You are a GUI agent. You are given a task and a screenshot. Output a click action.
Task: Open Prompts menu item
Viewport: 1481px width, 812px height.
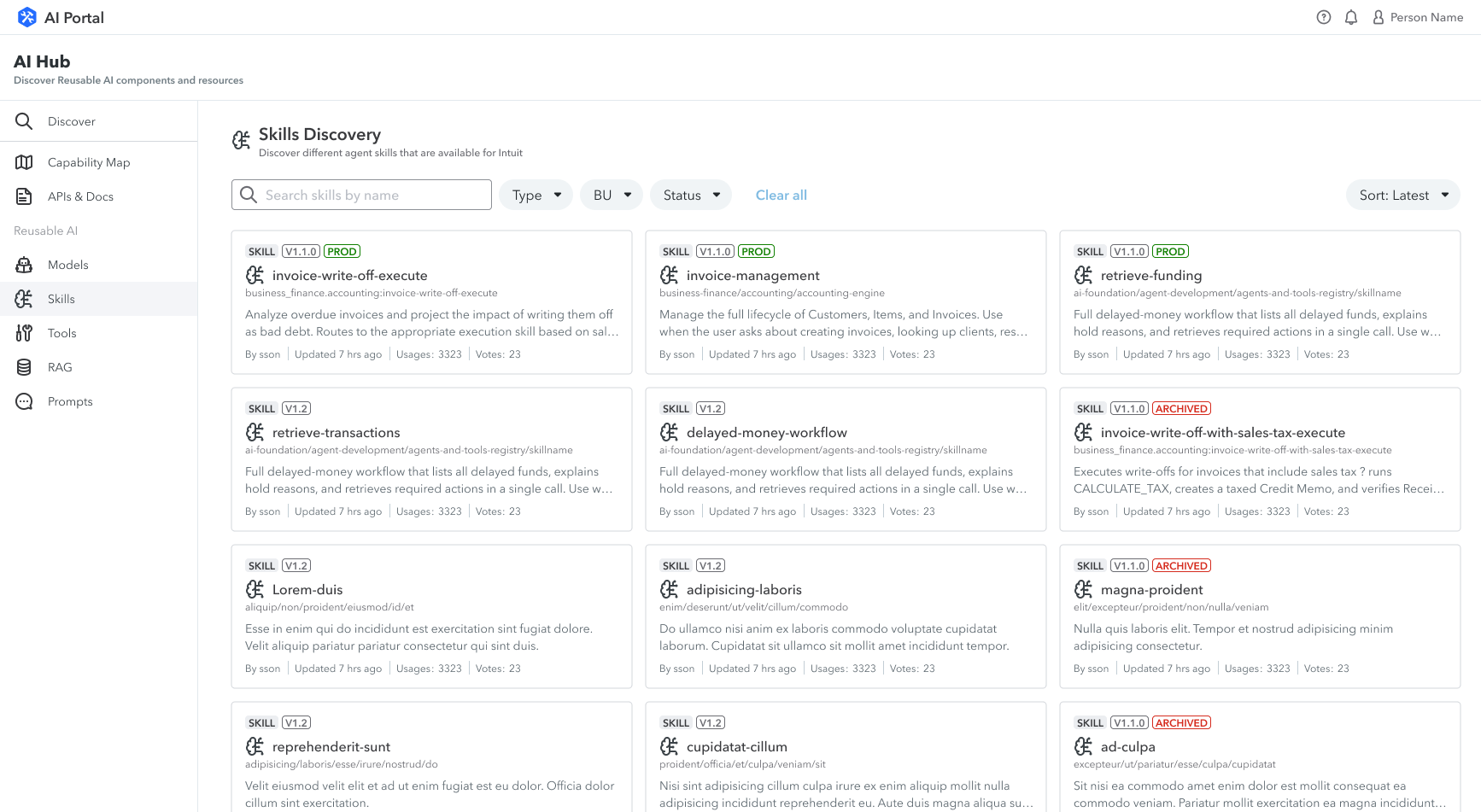pos(98,401)
